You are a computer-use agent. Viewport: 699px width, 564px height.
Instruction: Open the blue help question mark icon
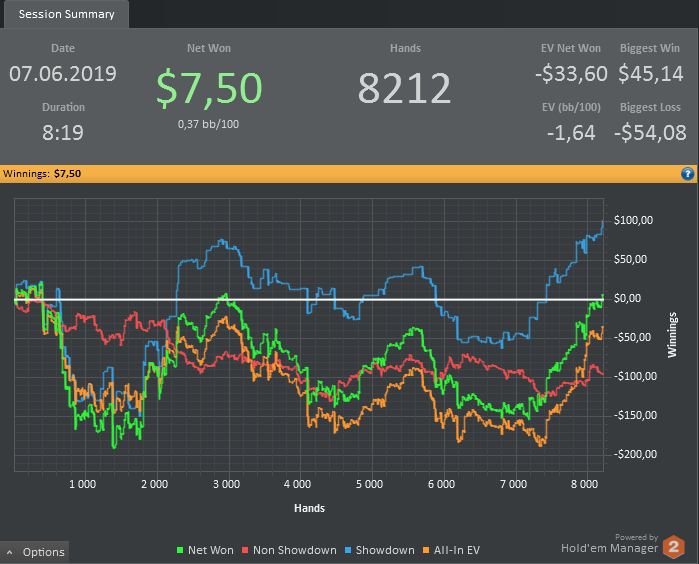(x=687, y=173)
